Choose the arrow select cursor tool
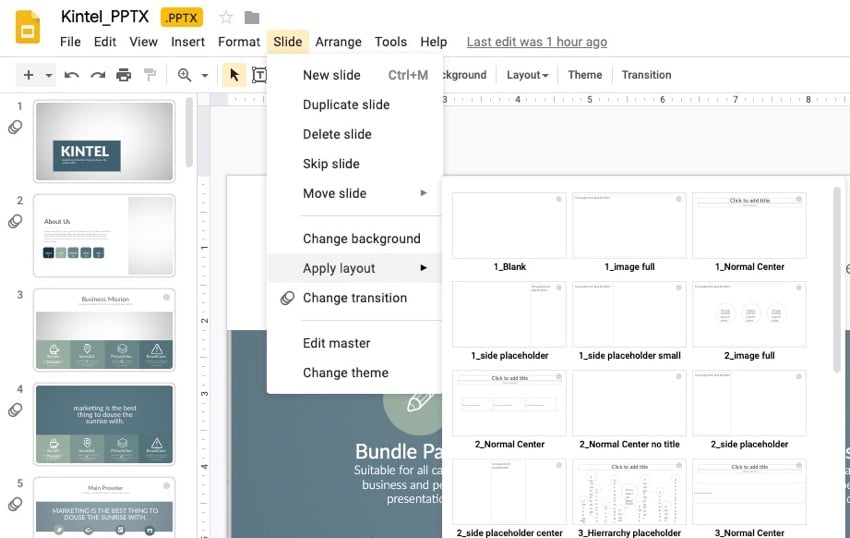Image resolution: width=850 pixels, height=538 pixels. point(234,75)
